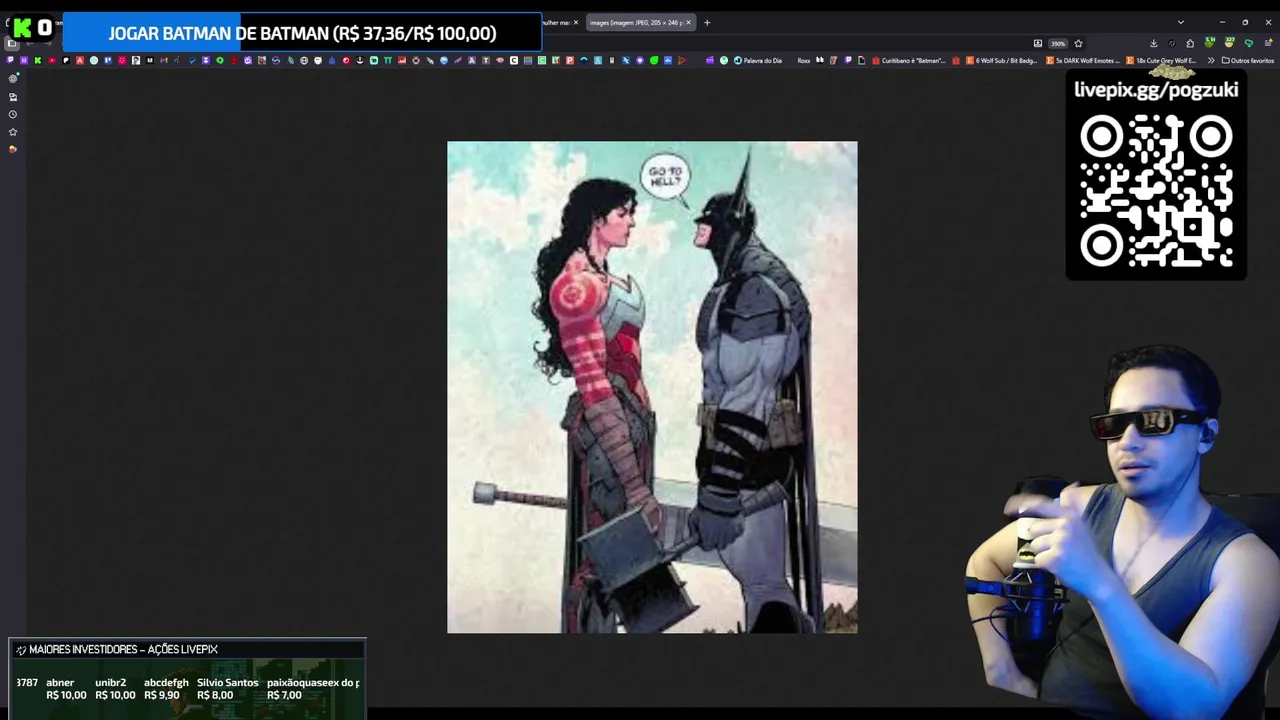Click investor 'abcdefgh' R$ 9,90 entry
Screen dimensions: 1280x720
[x=166, y=688]
